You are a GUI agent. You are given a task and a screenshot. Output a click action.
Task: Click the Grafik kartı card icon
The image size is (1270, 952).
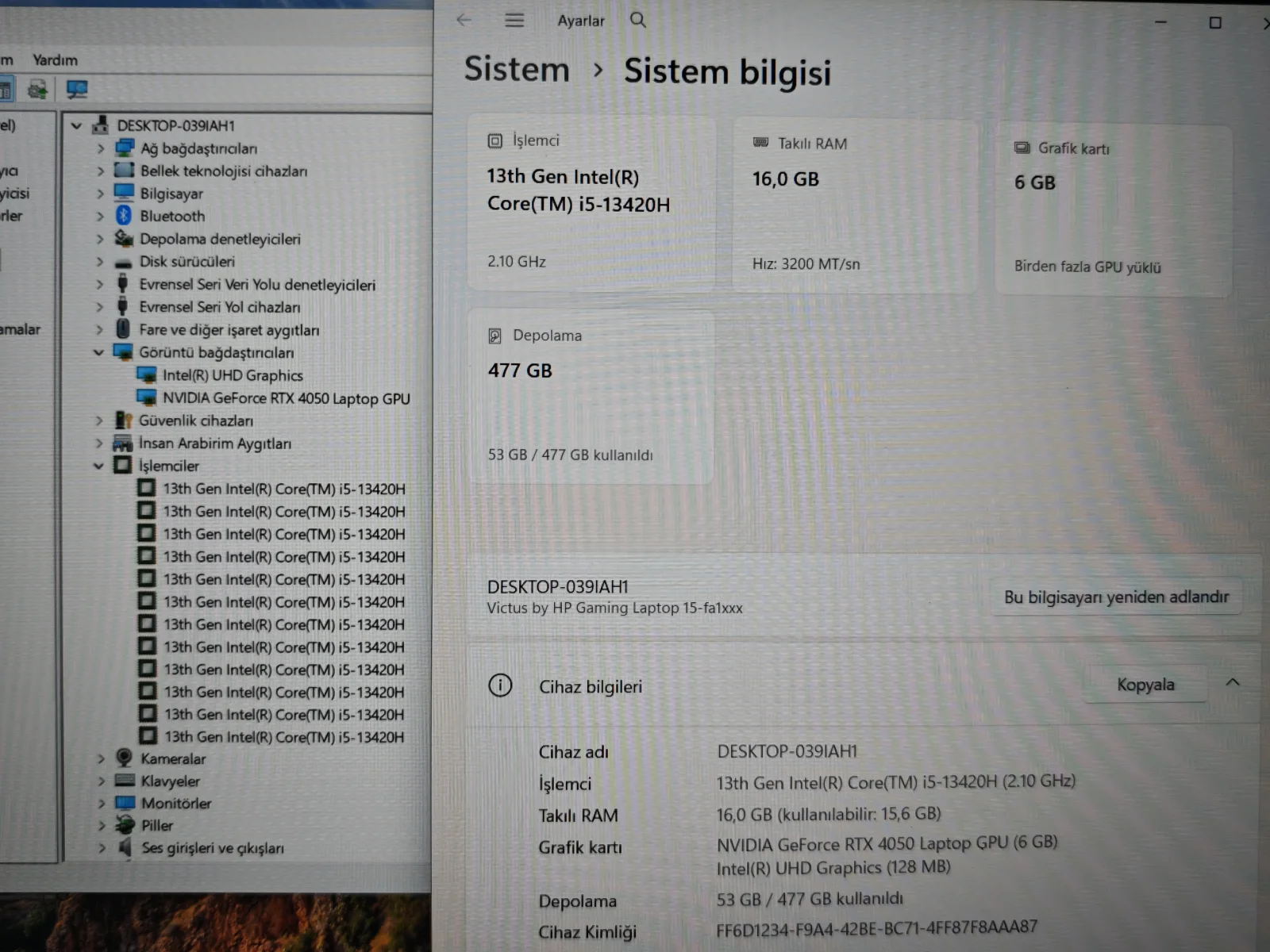click(1022, 148)
